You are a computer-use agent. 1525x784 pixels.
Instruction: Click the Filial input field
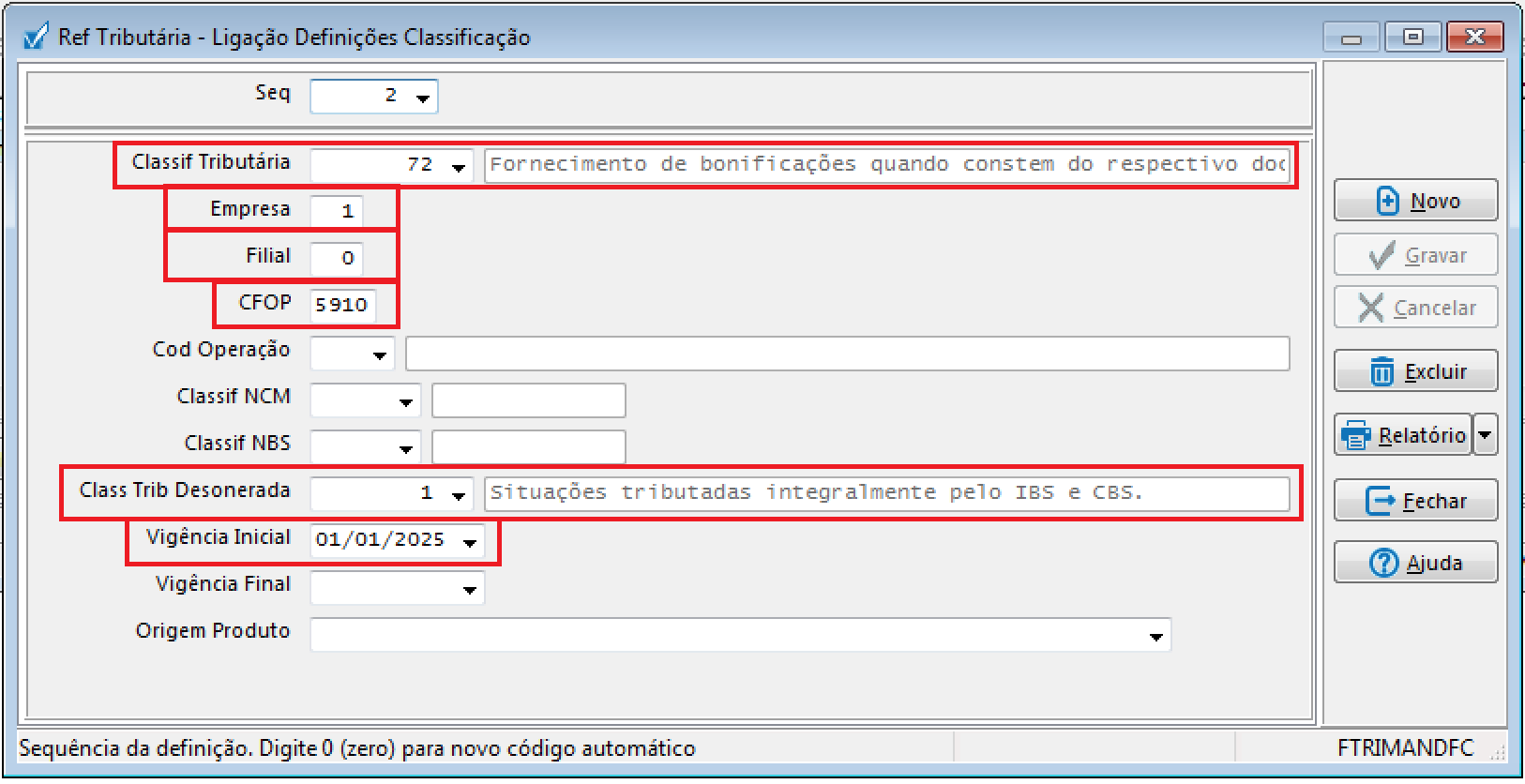coord(337,258)
